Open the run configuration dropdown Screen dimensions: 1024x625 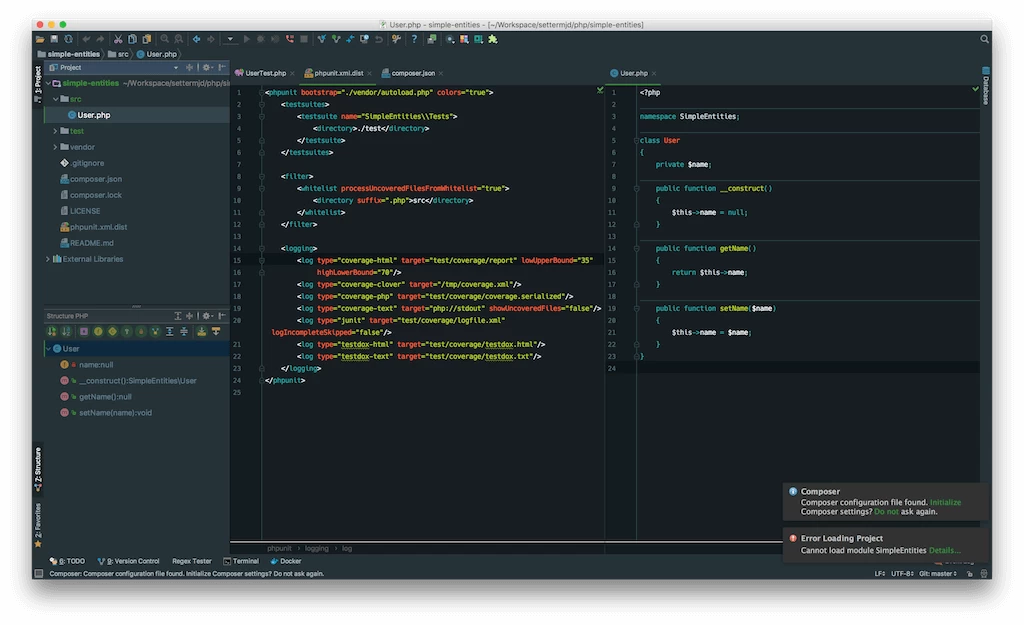point(230,39)
